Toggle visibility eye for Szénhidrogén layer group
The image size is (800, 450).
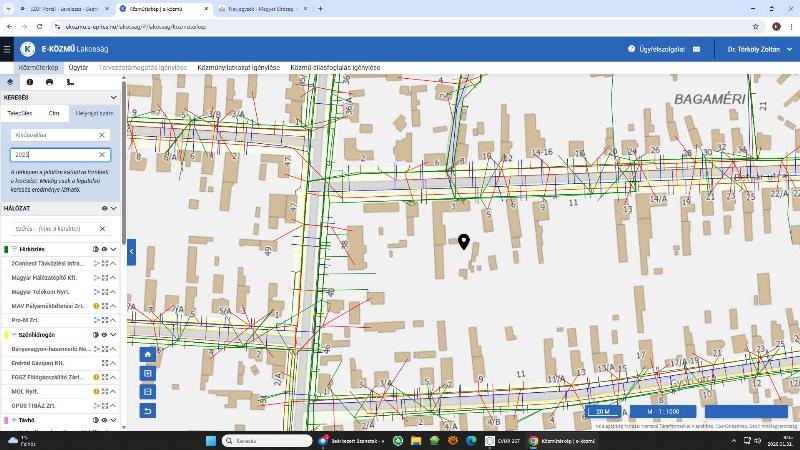[x=104, y=335]
